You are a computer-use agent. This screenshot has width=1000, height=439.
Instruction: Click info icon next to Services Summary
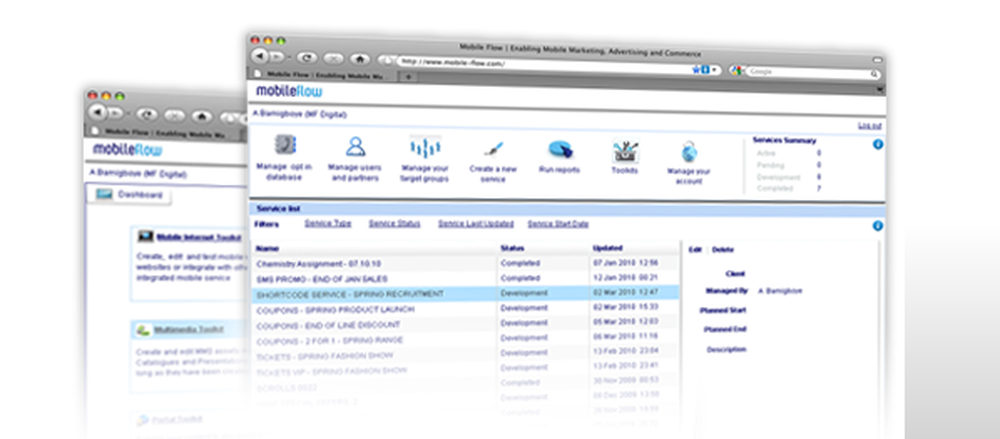point(878,145)
